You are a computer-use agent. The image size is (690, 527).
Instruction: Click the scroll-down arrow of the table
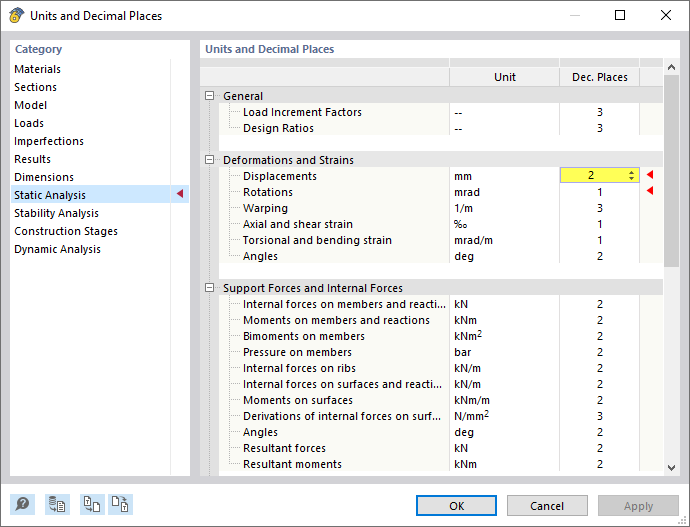671,466
